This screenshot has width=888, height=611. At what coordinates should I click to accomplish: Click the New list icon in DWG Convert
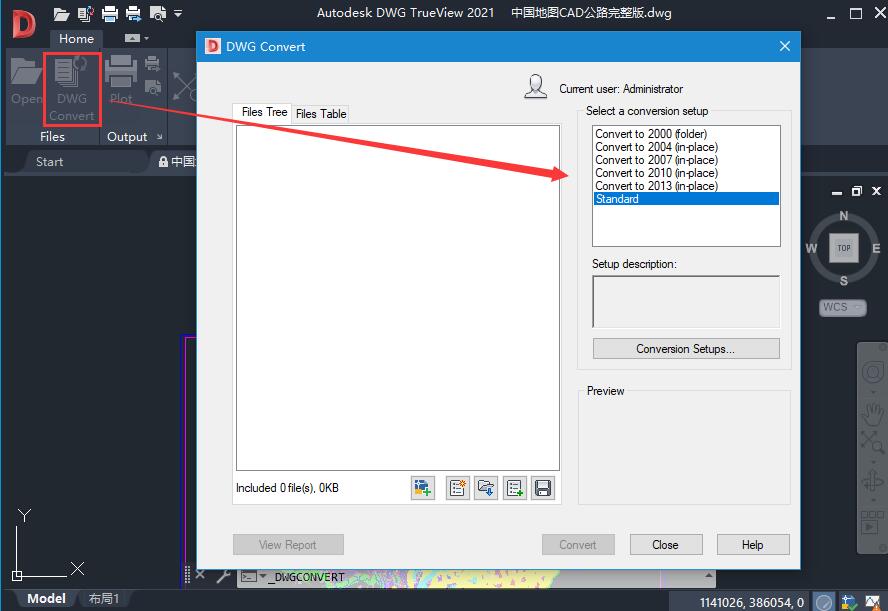tap(458, 488)
